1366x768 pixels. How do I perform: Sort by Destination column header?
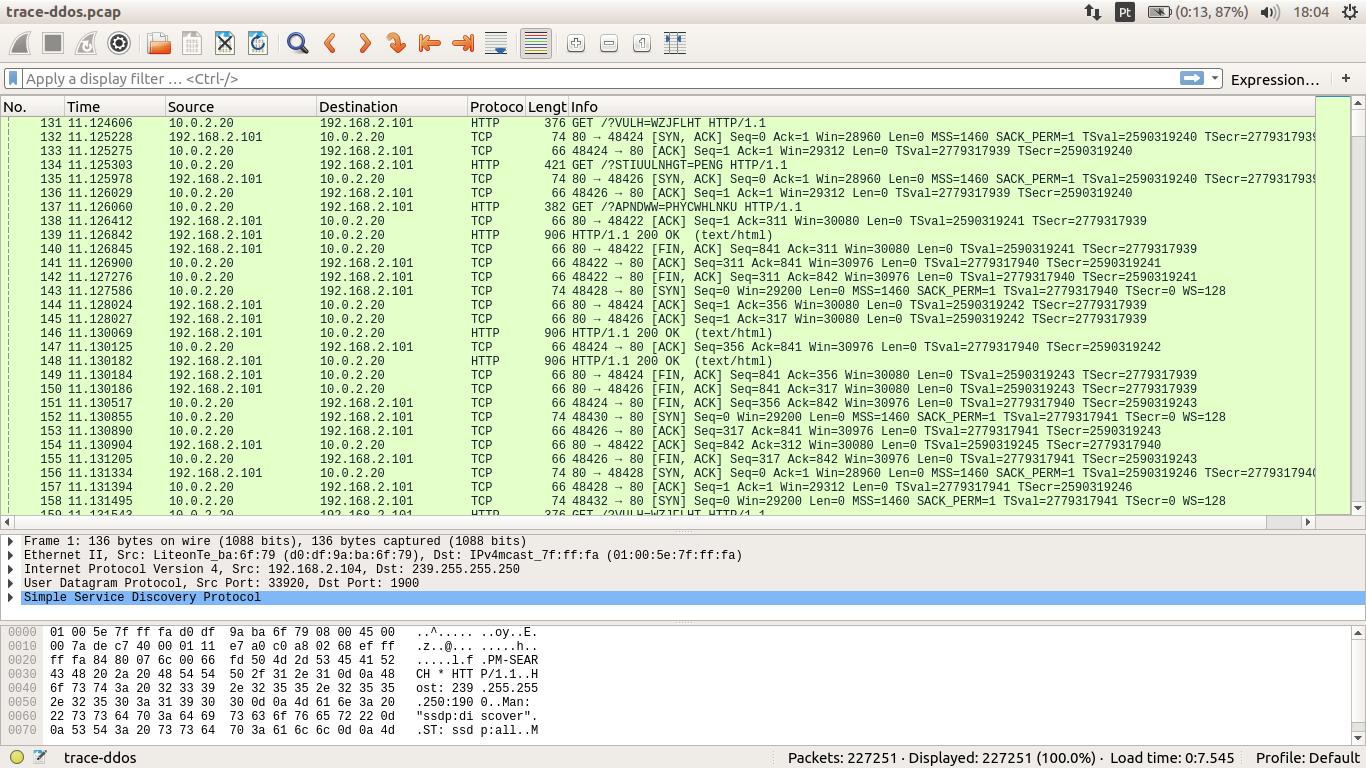[x=392, y=107]
